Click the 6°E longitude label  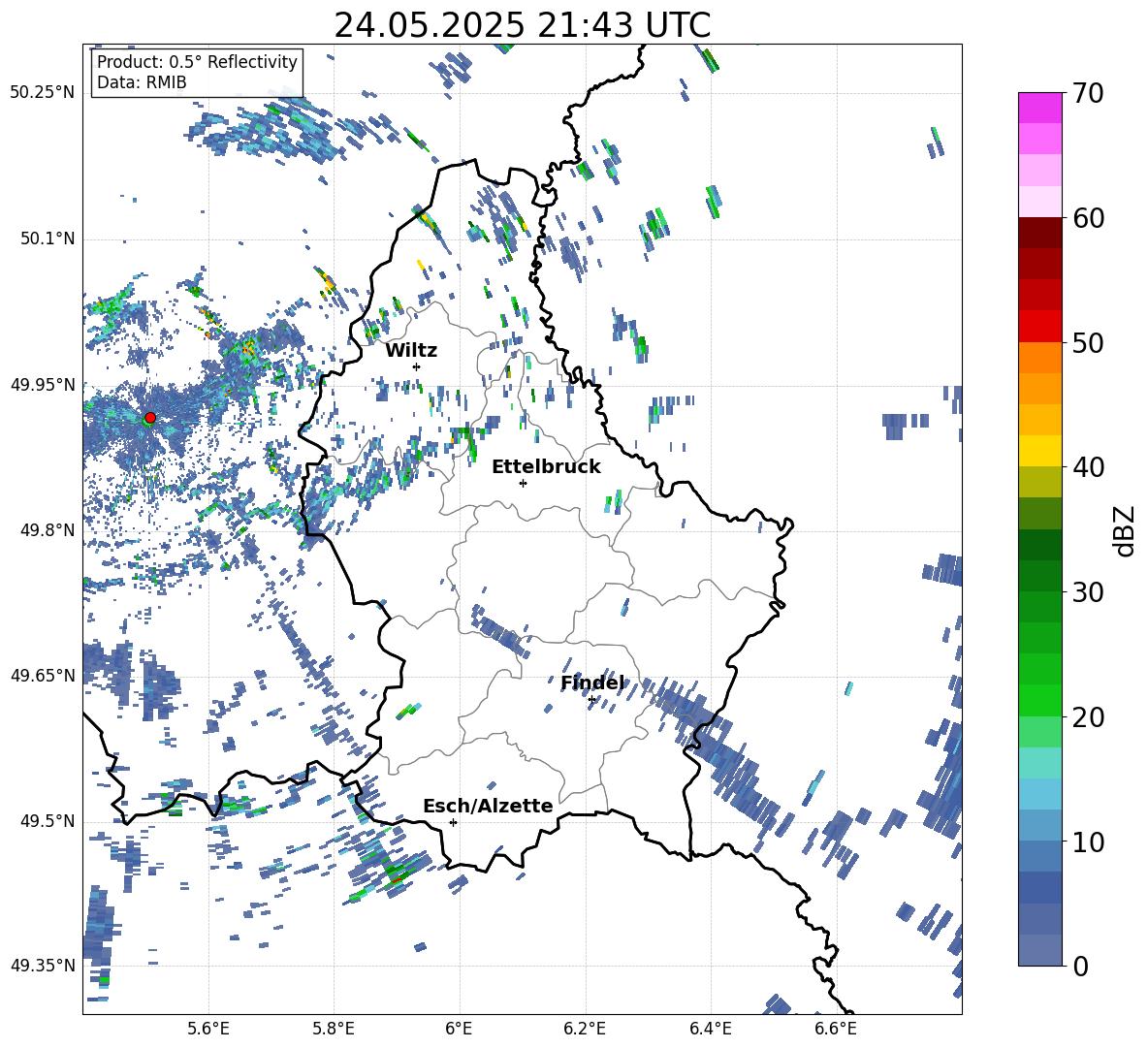459,1029
